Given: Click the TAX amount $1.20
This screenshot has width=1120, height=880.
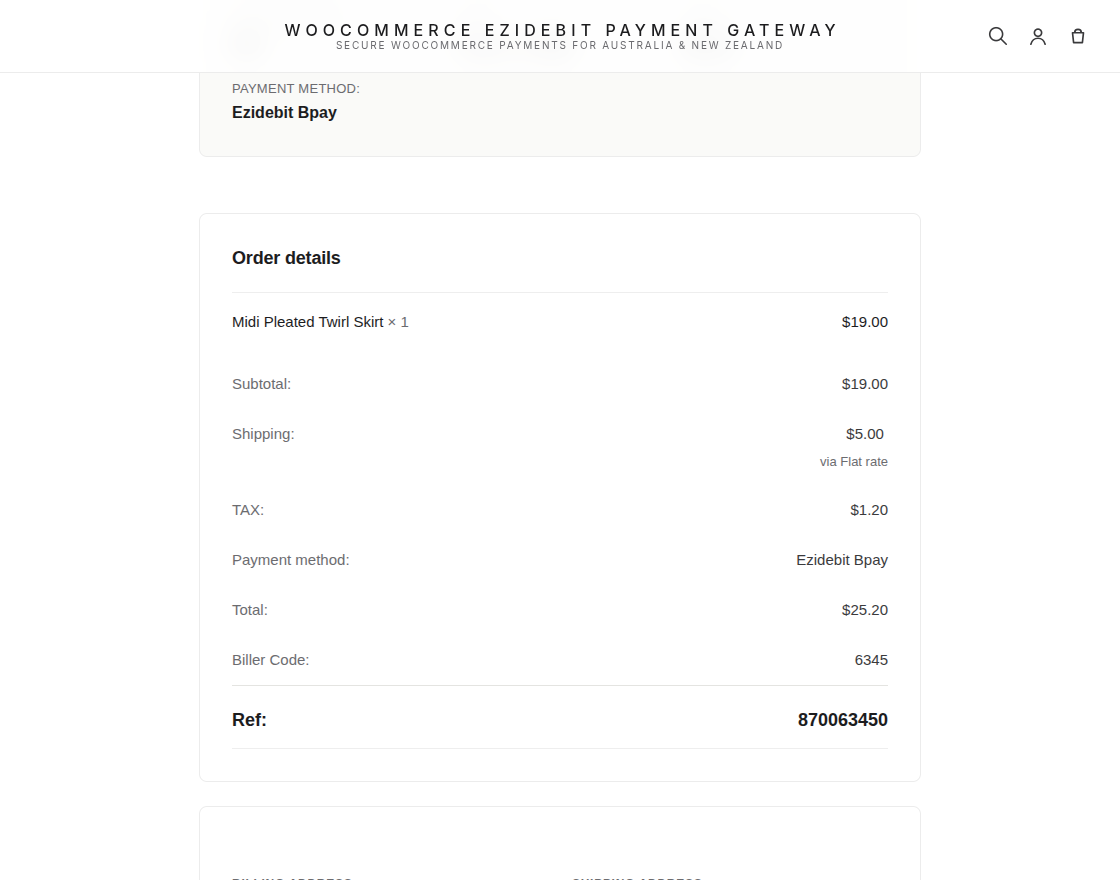Looking at the screenshot, I should pyautogui.click(x=869, y=510).
